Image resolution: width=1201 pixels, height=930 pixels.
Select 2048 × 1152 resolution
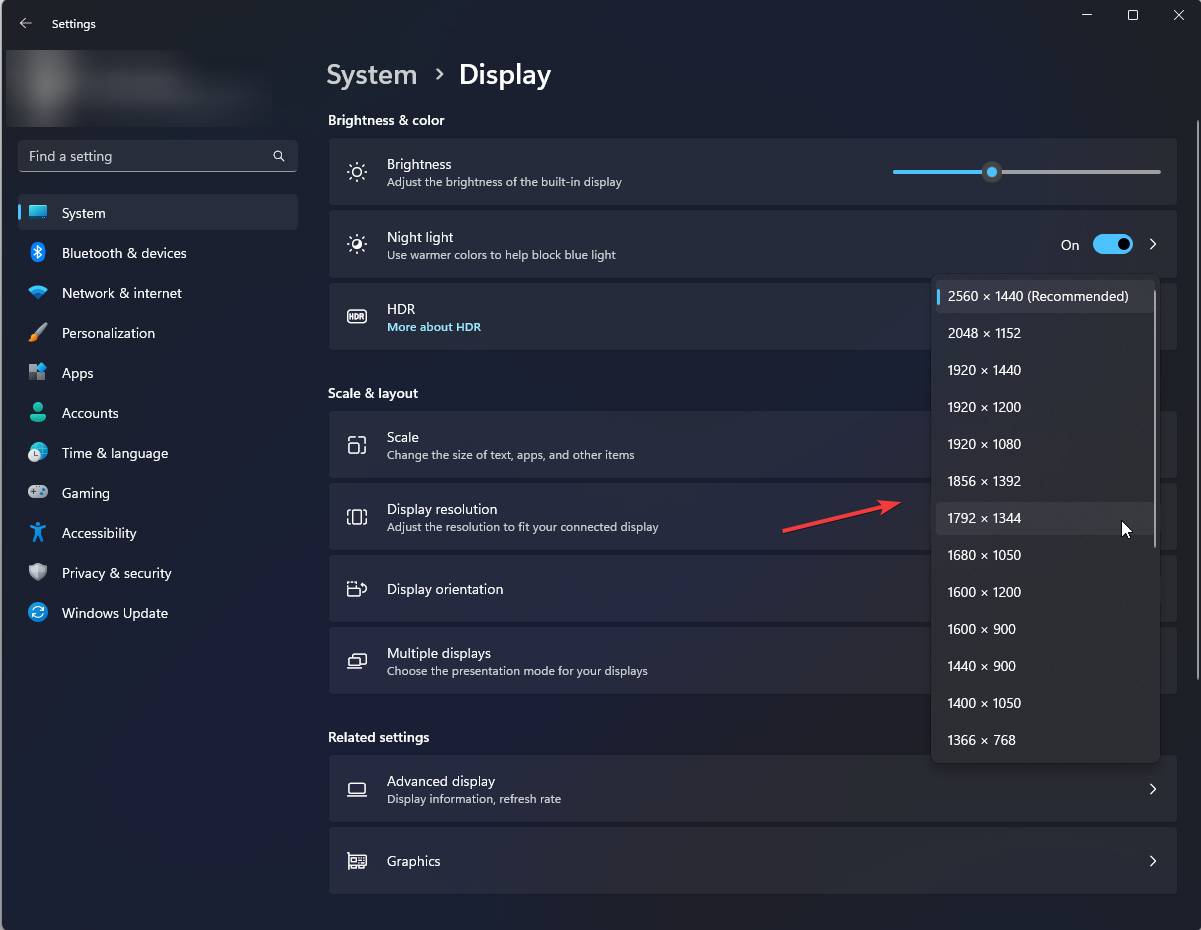point(1044,333)
